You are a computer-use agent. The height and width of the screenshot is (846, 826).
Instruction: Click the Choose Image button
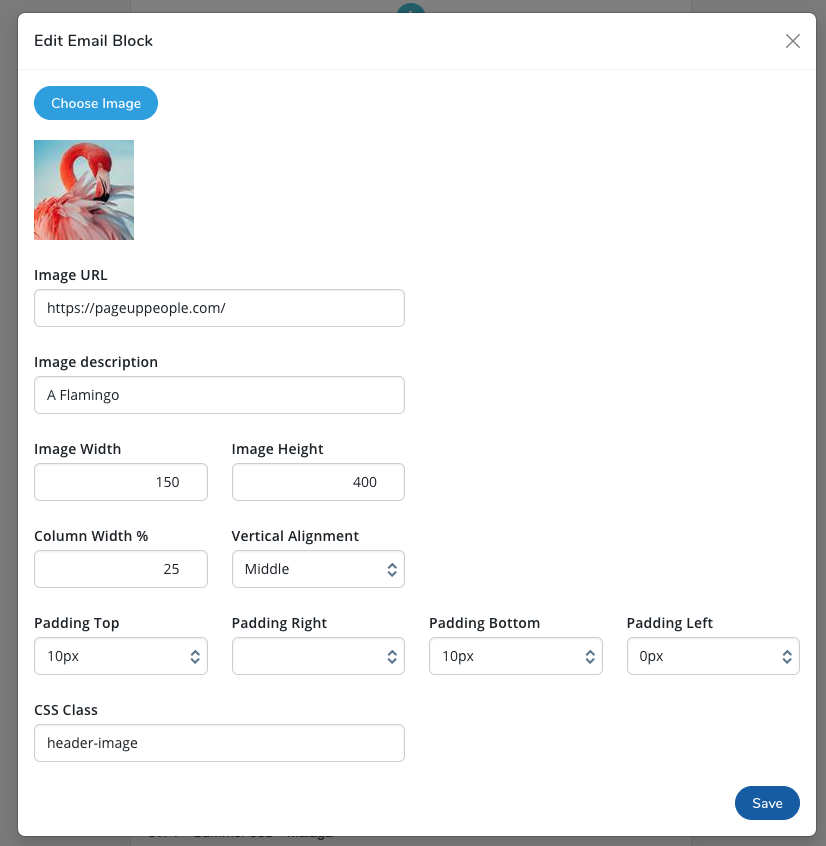(x=95, y=102)
